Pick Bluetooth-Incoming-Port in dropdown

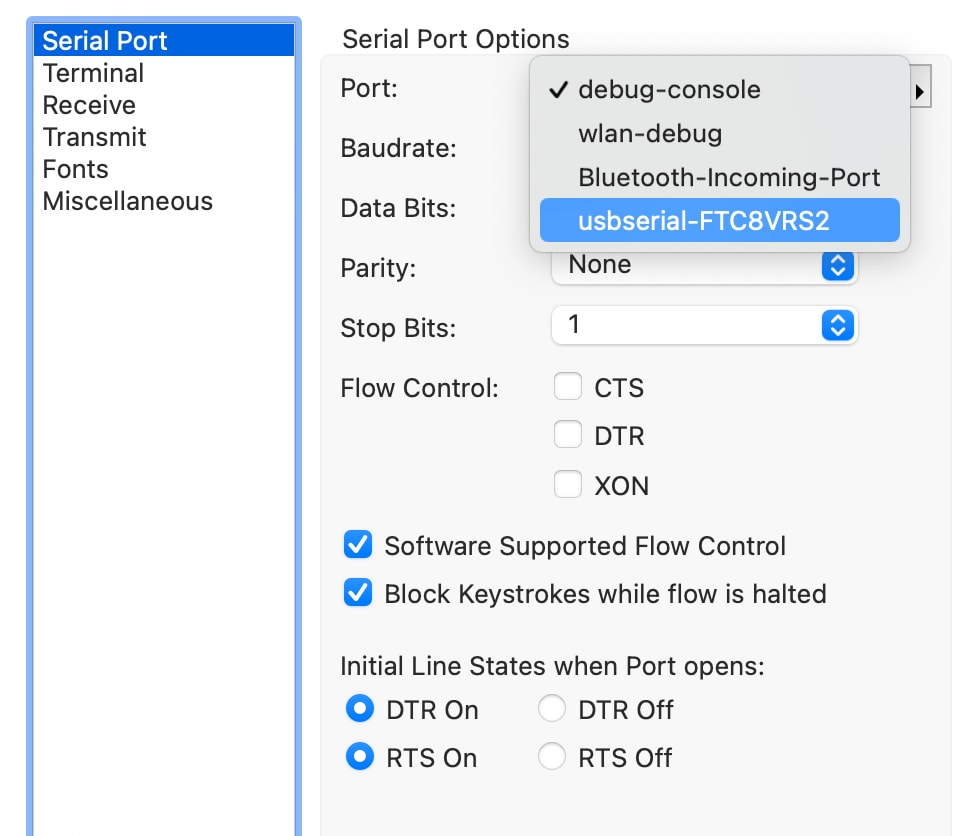click(x=719, y=177)
